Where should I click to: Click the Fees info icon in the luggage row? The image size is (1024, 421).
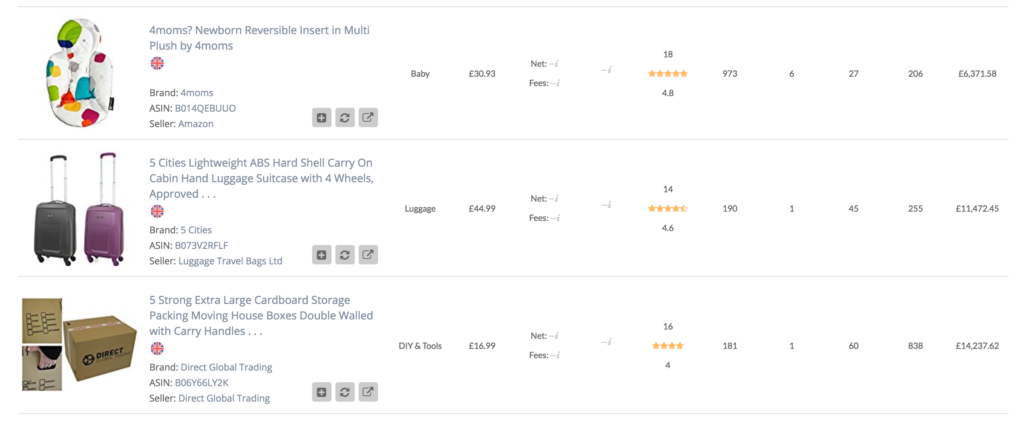(556, 218)
